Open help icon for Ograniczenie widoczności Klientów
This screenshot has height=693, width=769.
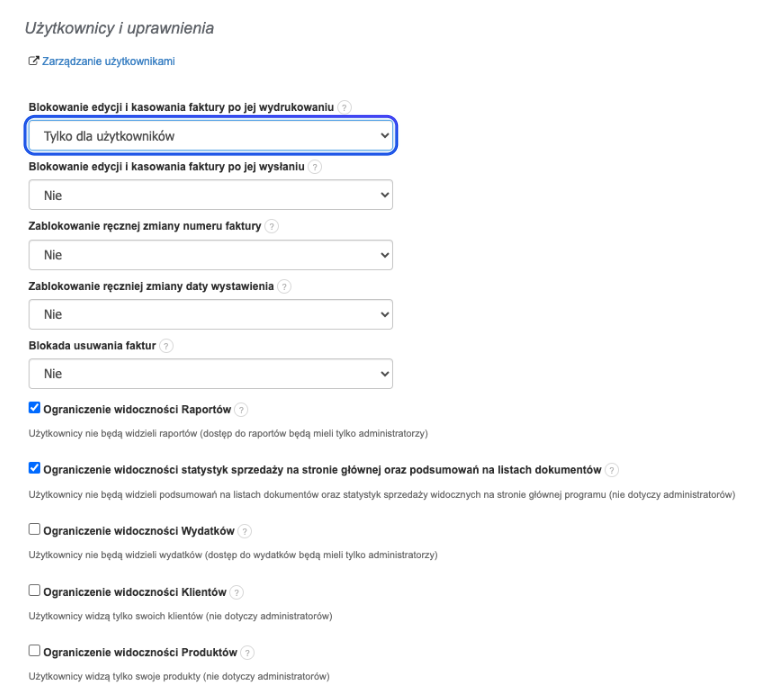(237, 592)
